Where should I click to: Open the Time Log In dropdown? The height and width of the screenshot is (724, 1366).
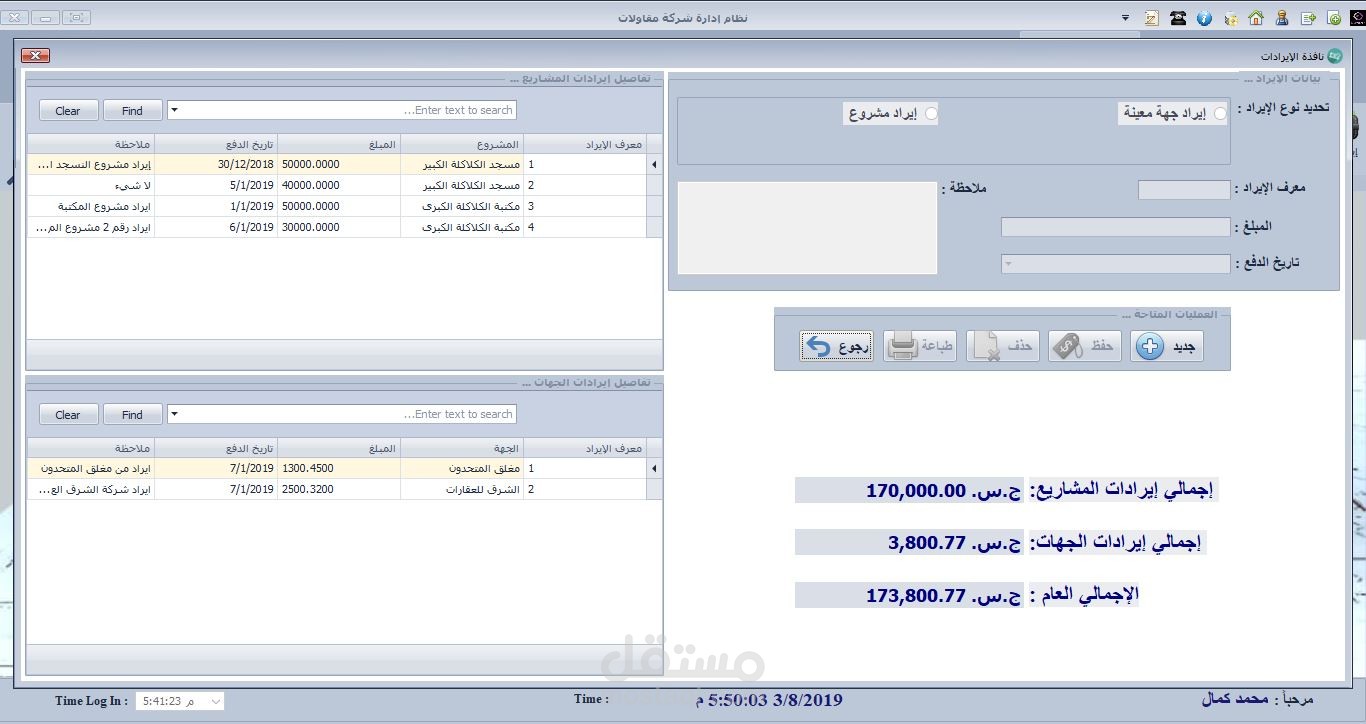pyautogui.click(x=215, y=702)
